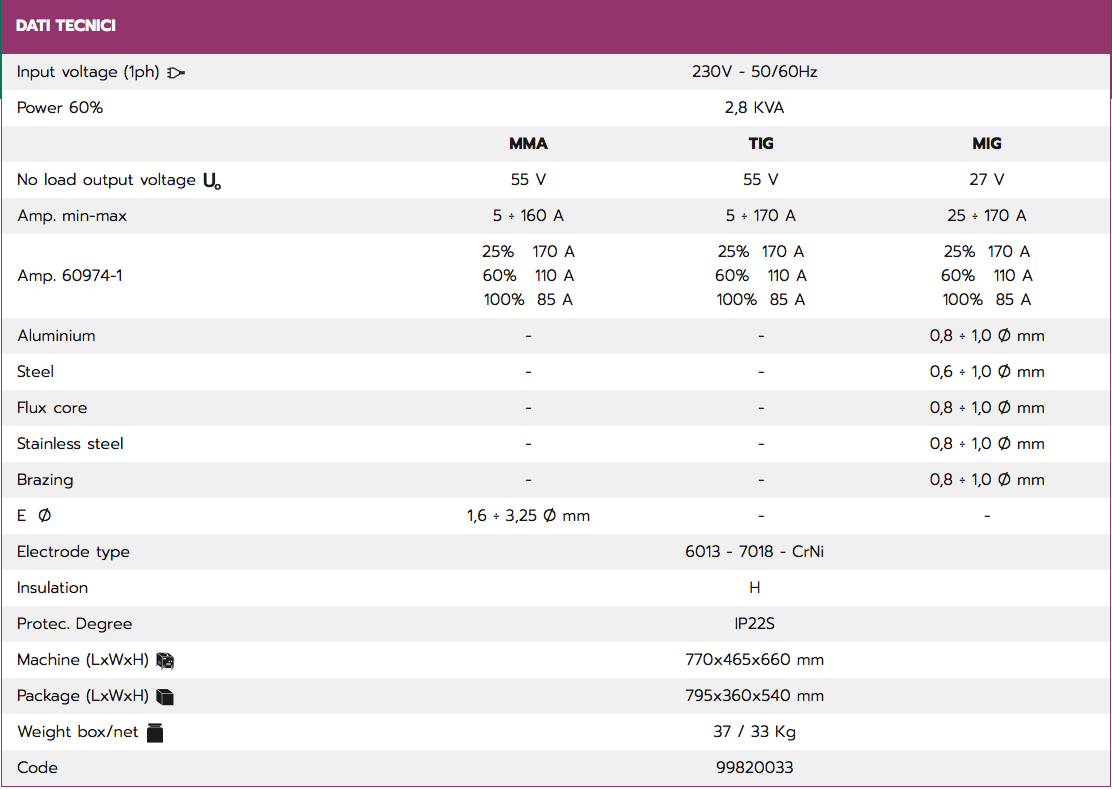The image size is (1112, 789).
Task: Select the 770x465x660 mm machine dimensions
Action: 755,660
